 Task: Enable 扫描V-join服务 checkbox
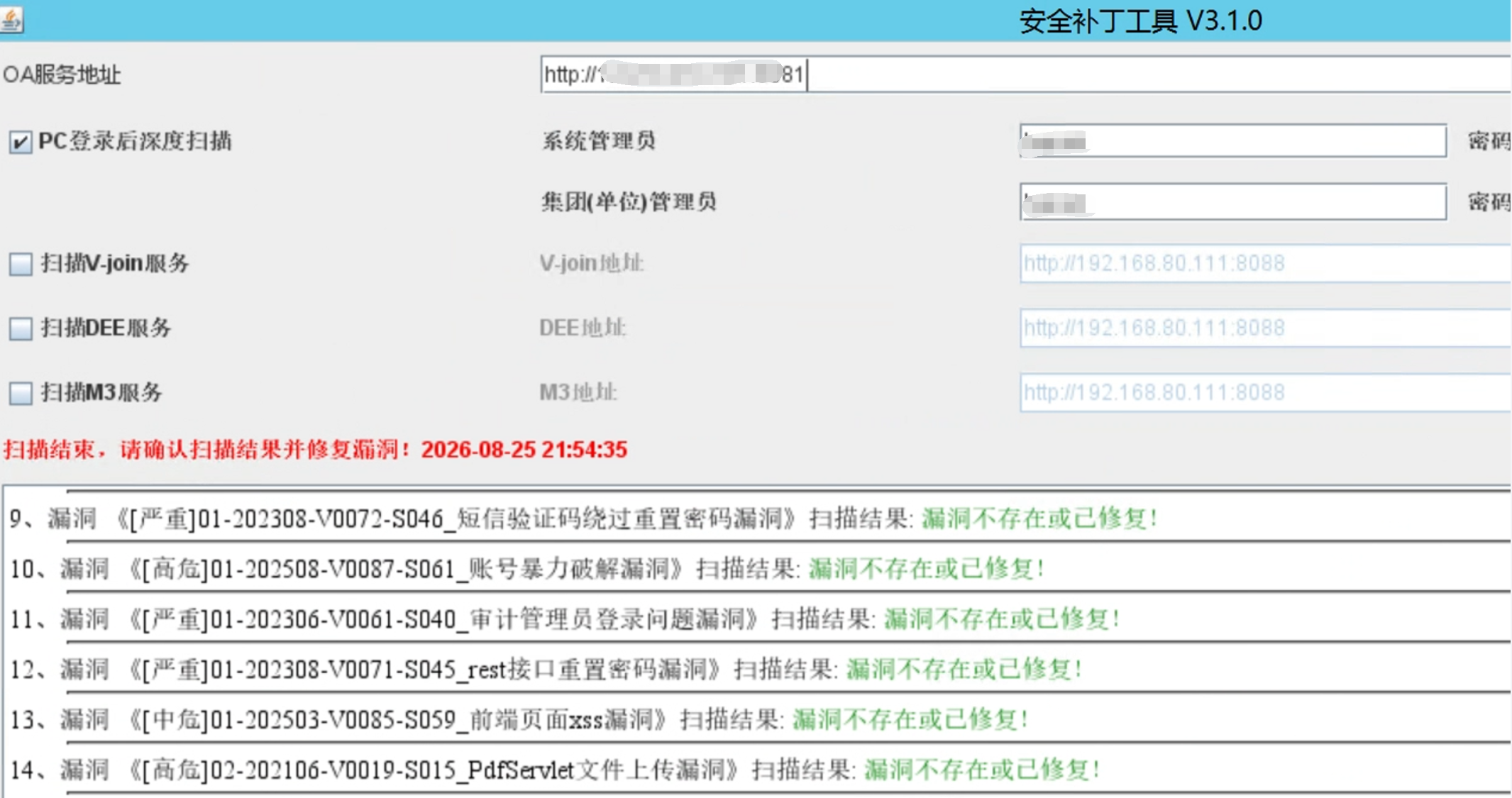(21, 264)
